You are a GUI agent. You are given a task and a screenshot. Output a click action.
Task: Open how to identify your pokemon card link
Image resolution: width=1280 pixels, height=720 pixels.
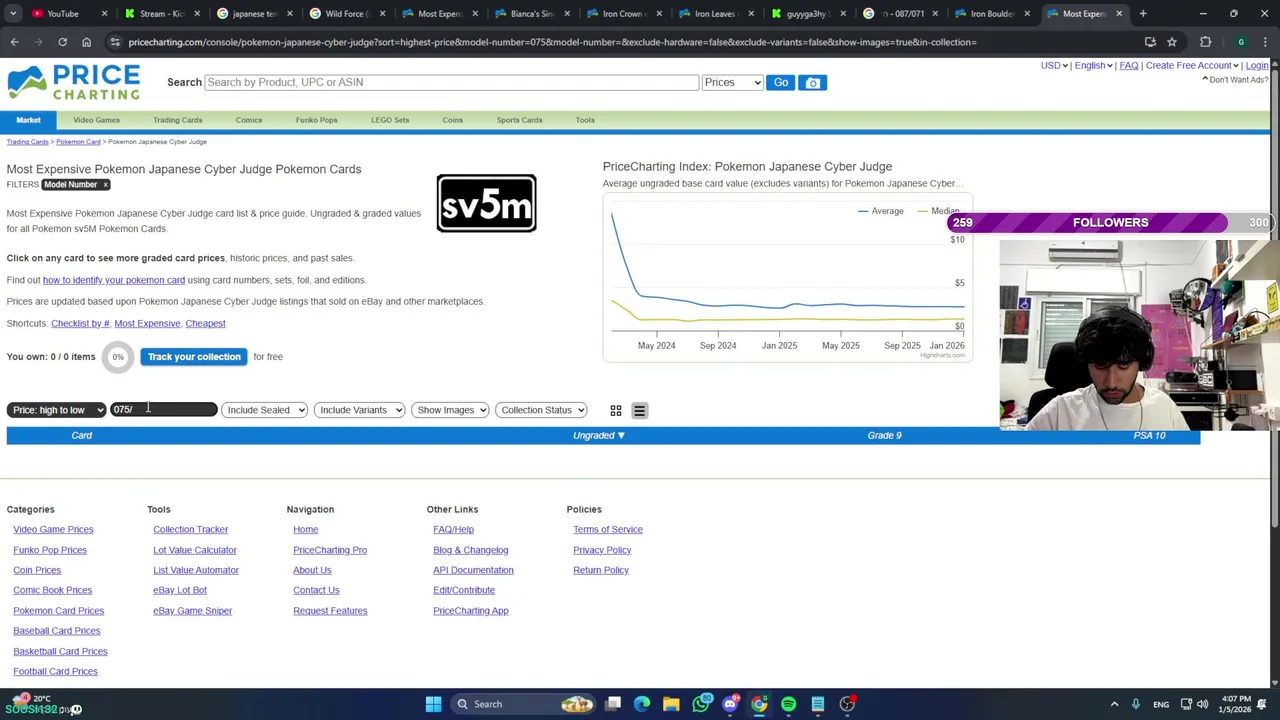click(x=114, y=280)
